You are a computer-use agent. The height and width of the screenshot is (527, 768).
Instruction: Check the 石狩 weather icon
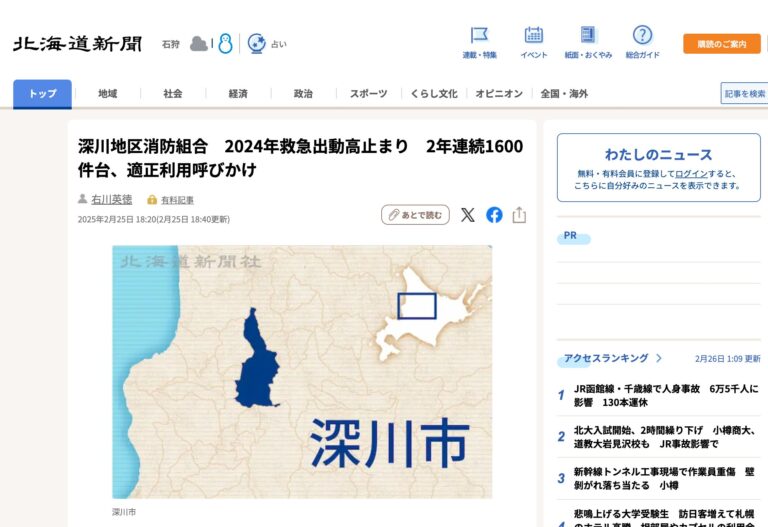click(x=199, y=44)
